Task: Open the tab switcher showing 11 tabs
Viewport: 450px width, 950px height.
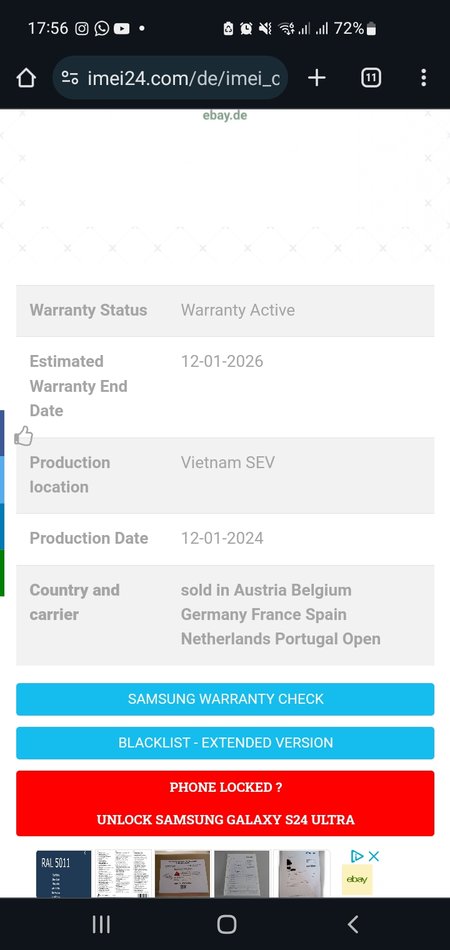Action: click(x=371, y=78)
